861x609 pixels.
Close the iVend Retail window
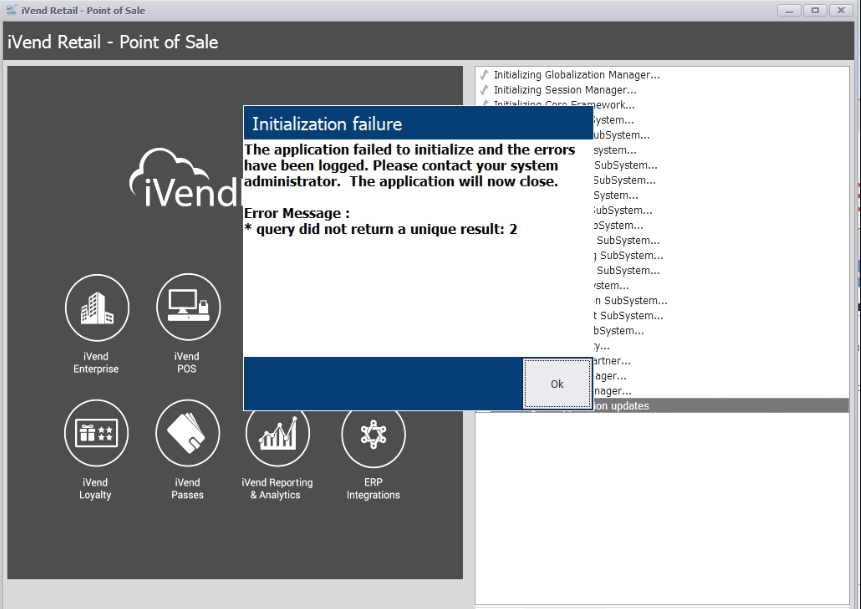pos(841,10)
